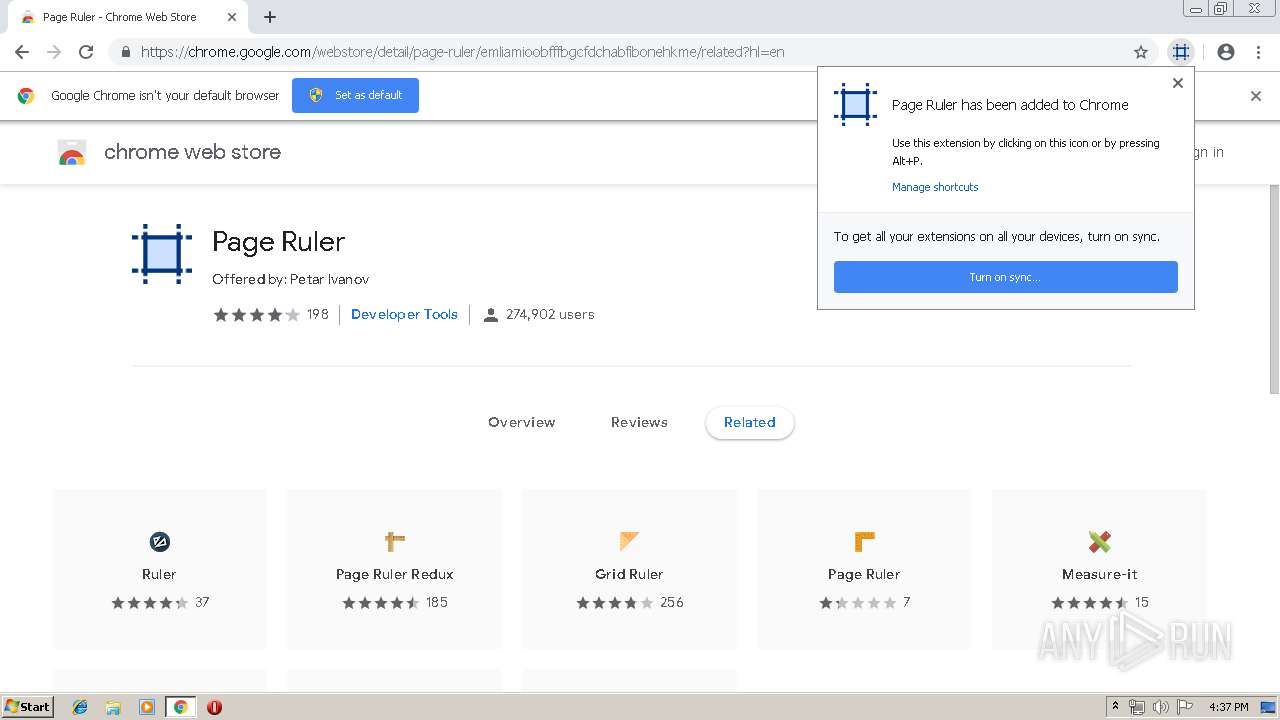Open the volume tray icon
1280x720 pixels.
coord(1160,707)
